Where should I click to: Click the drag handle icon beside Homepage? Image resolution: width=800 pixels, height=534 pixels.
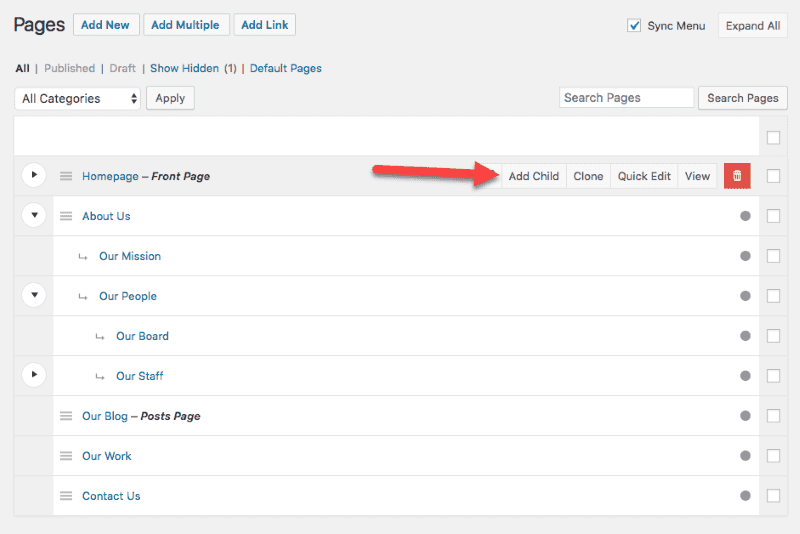pos(66,176)
